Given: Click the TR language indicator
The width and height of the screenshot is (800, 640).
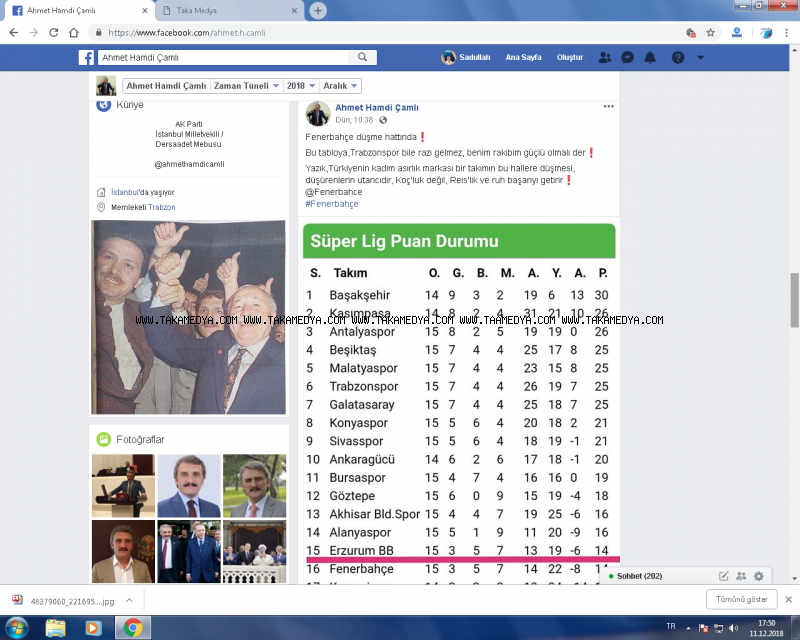Looking at the screenshot, I should [670, 626].
